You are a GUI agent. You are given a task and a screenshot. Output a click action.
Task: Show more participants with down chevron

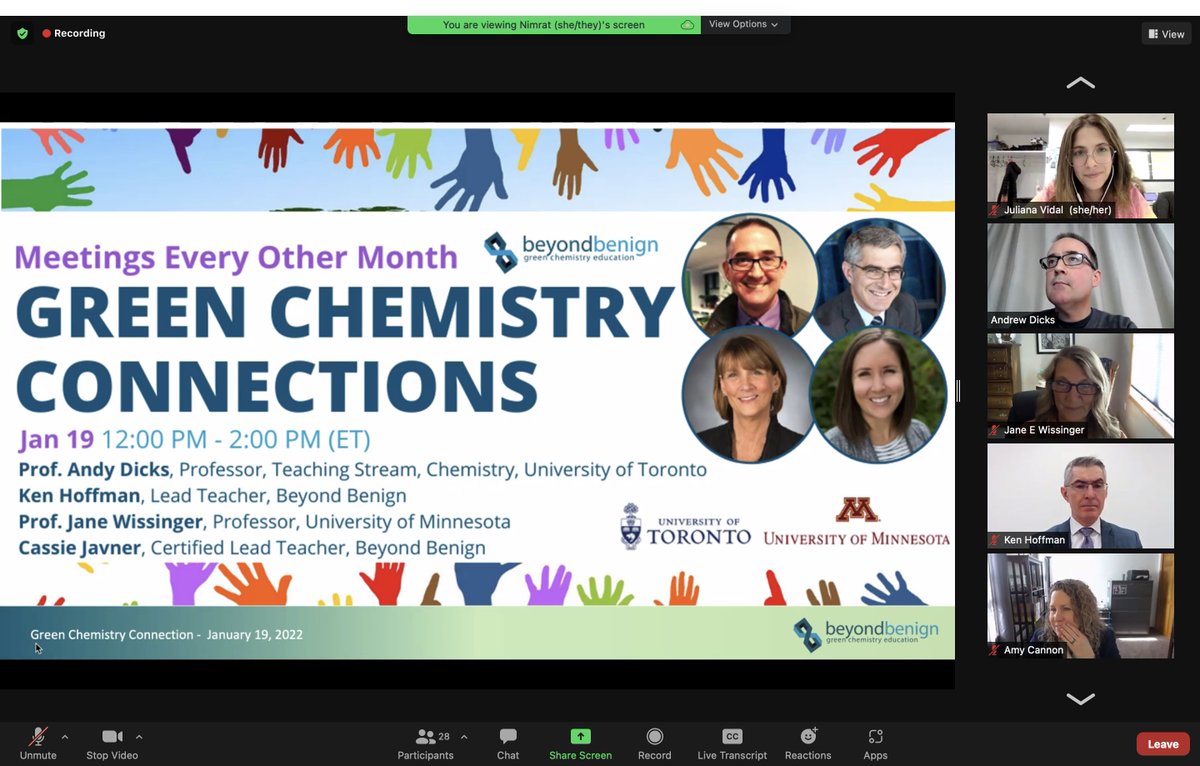[1080, 698]
